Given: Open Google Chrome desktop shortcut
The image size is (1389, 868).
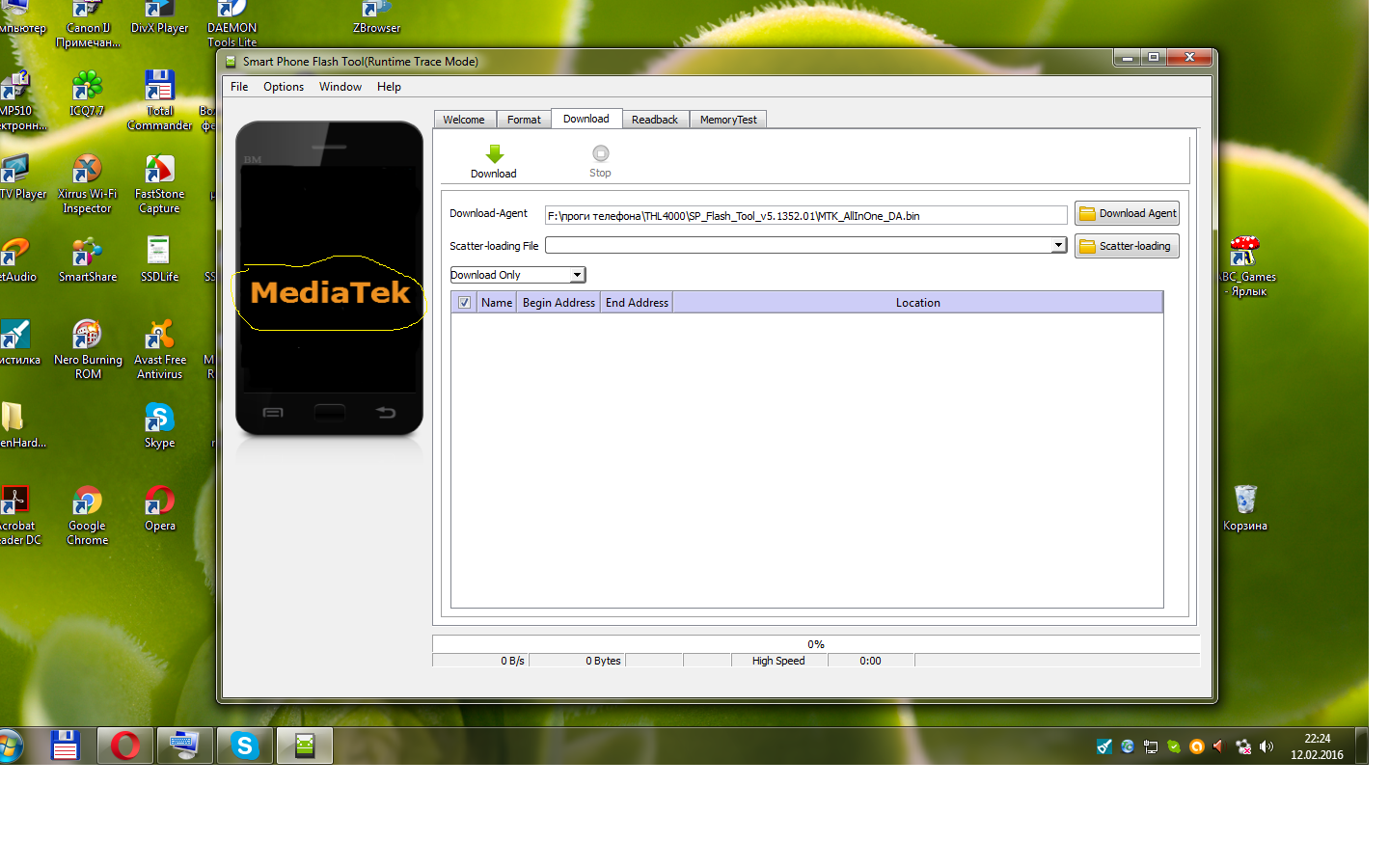Looking at the screenshot, I should click(x=87, y=503).
